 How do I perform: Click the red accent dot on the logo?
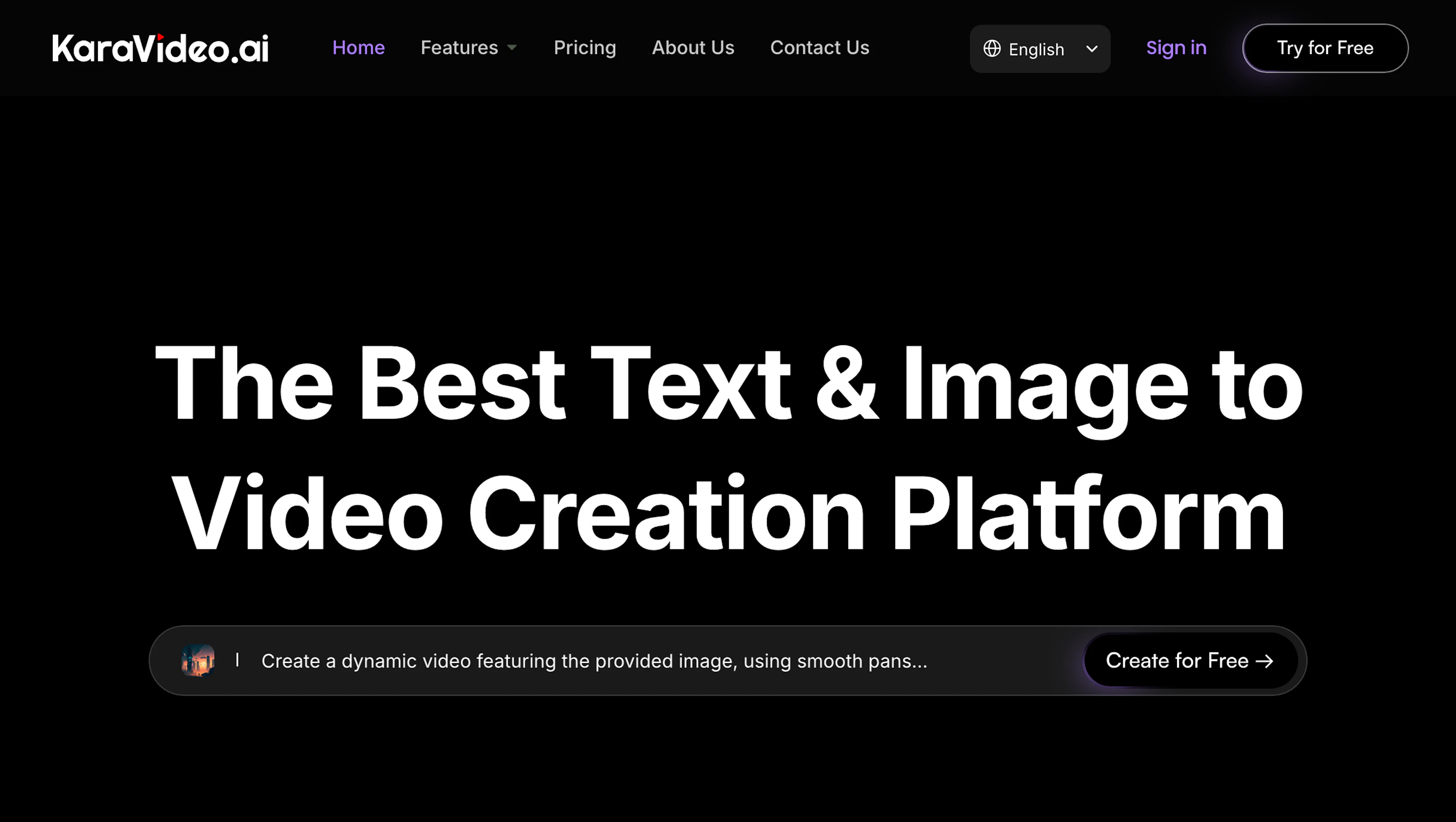click(x=160, y=37)
